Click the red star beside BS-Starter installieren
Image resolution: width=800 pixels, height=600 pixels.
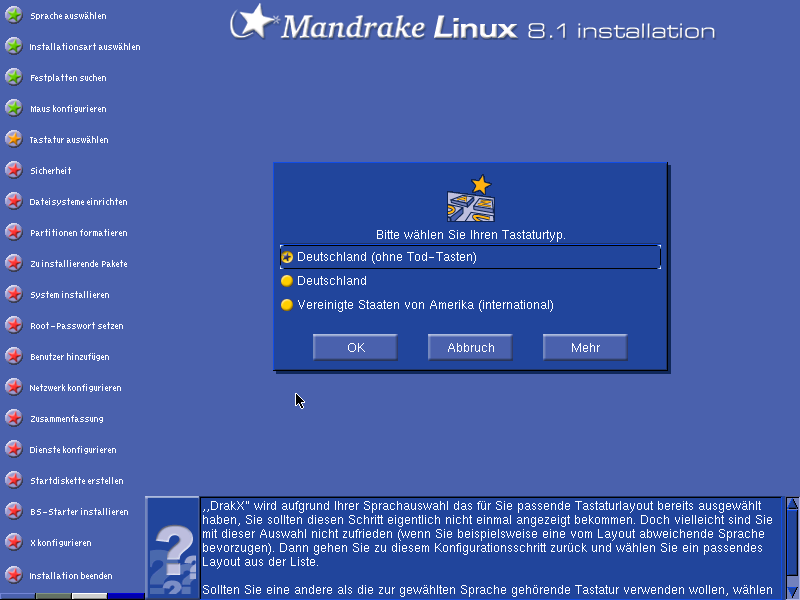click(x=14, y=512)
